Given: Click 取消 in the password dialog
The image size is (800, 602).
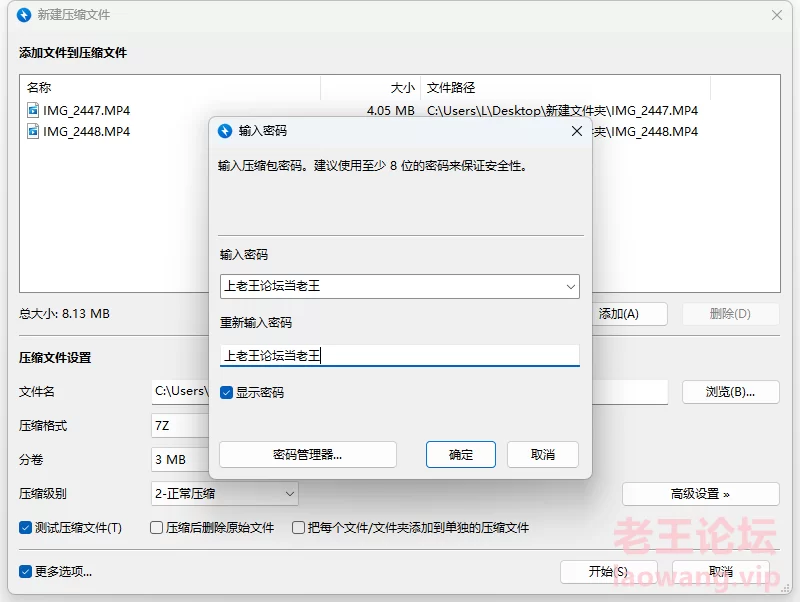Looking at the screenshot, I should pyautogui.click(x=543, y=455).
